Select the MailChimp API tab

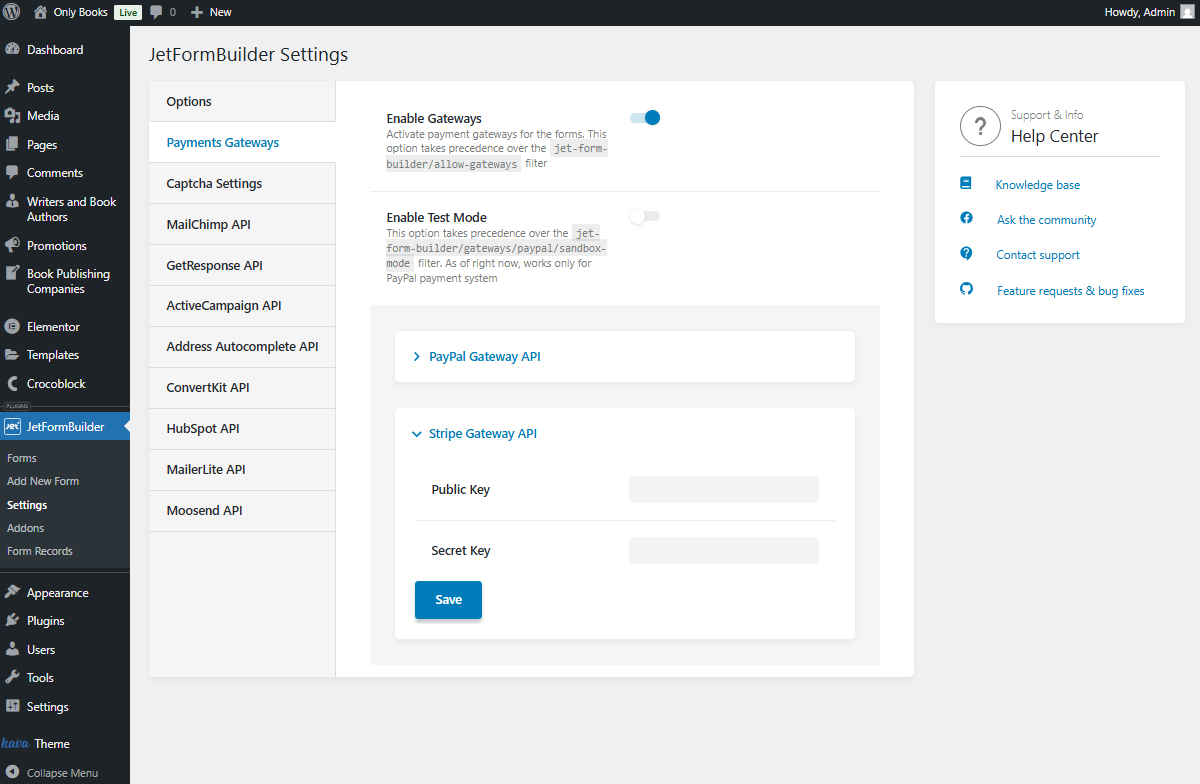210,223
